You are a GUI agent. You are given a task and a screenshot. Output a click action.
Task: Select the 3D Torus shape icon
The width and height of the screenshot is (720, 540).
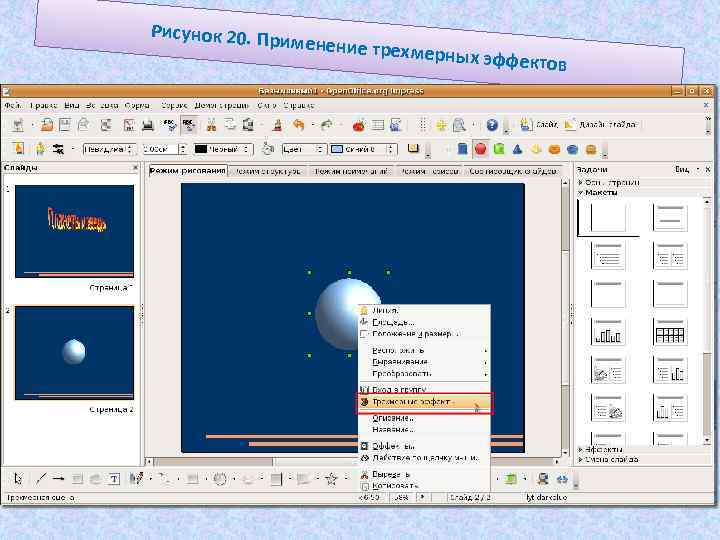pyautogui.click(x=555, y=149)
